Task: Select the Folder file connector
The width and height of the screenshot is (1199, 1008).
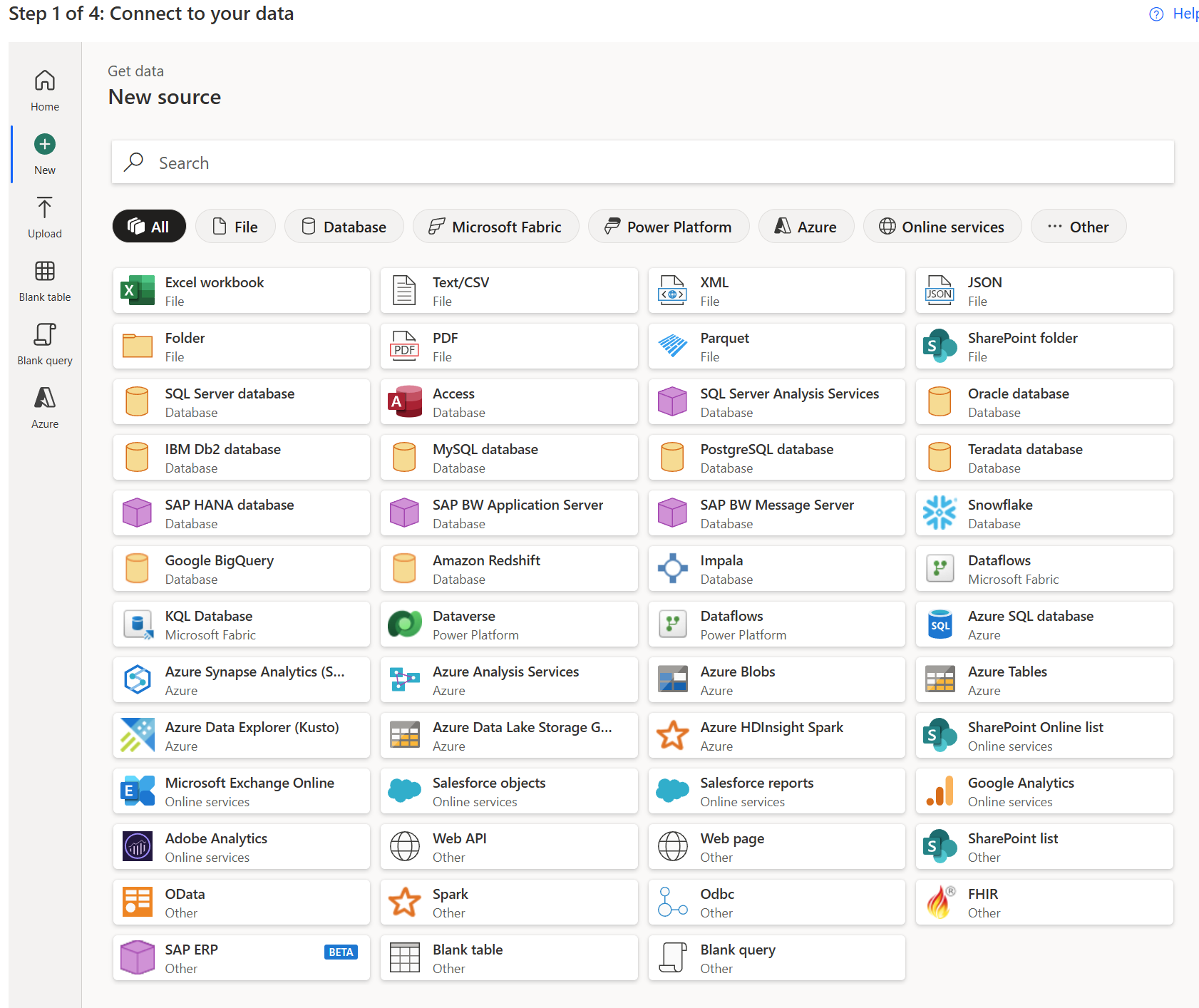Action: point(242,346)
